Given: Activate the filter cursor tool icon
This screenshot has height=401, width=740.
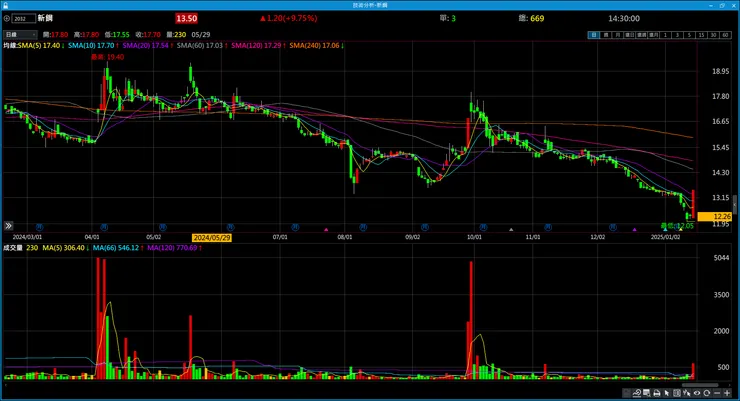Looking at the screenshot, I should click(x=687, y=393).
